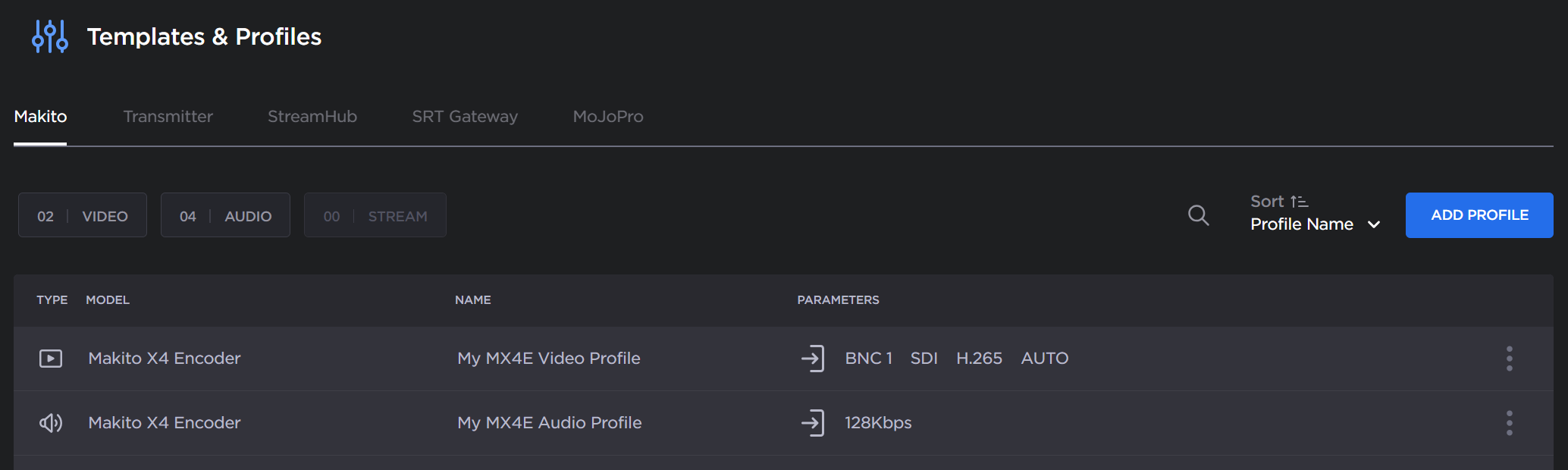Open the Profile Name sort dropdown

pyautogui.click(x=1301, y=224)
